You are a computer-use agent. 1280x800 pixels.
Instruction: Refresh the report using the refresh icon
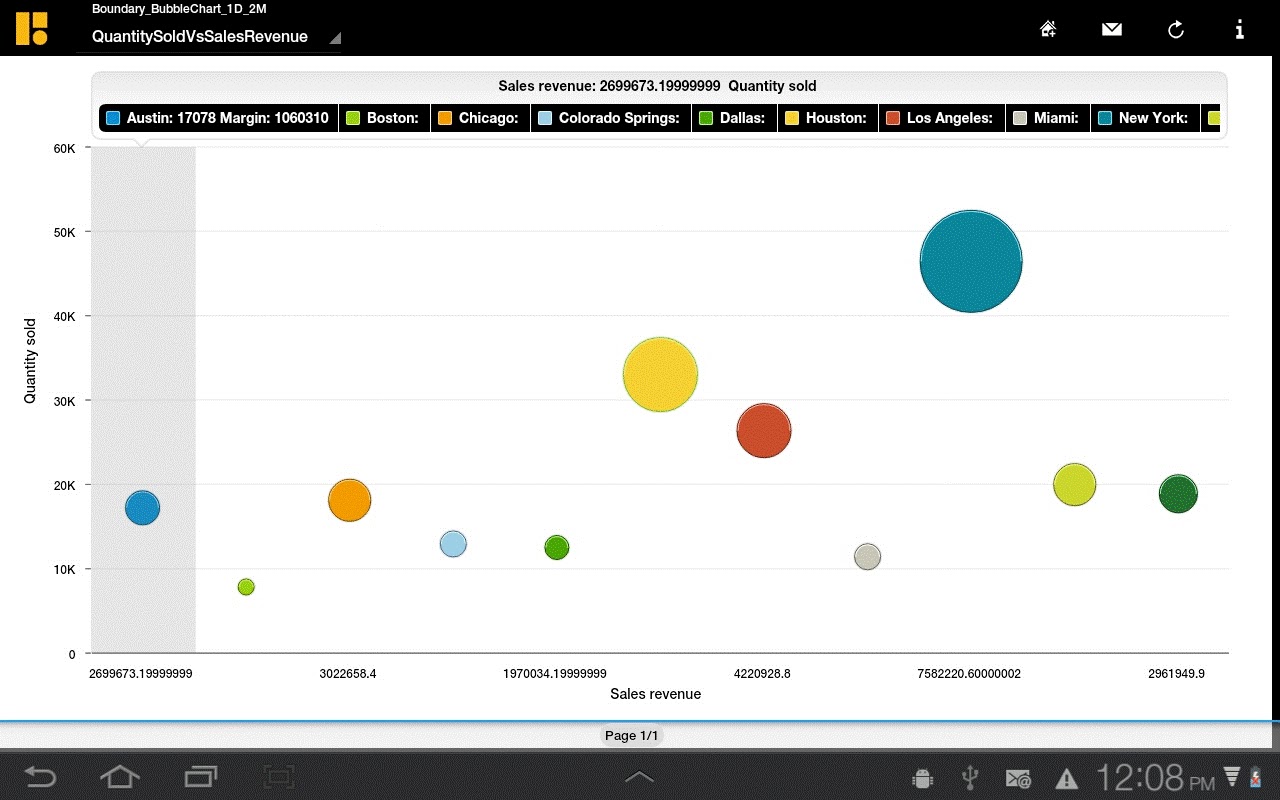[1175, 29]
